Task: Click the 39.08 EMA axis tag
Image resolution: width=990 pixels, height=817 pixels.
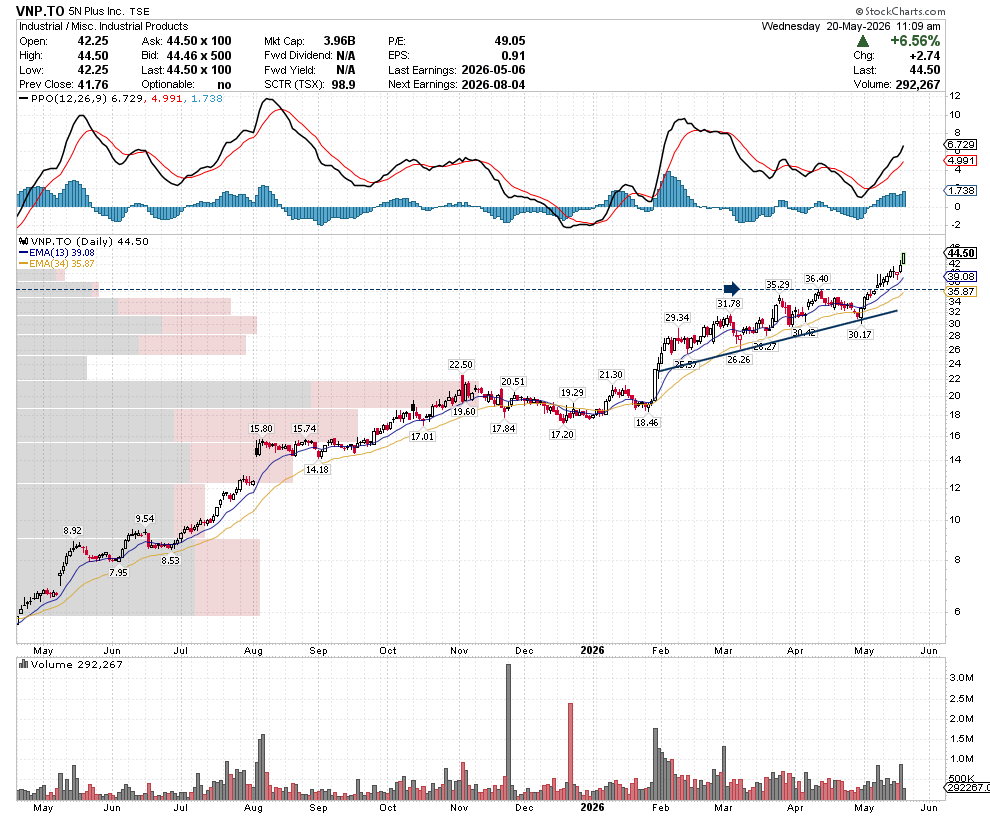Action: click(x=960, y=277)
